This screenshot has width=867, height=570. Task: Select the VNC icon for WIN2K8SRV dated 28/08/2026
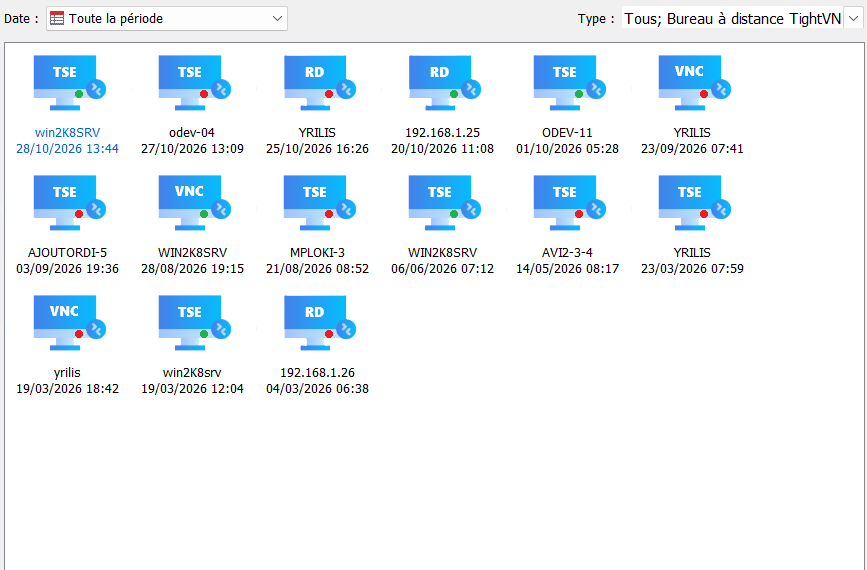194,203
